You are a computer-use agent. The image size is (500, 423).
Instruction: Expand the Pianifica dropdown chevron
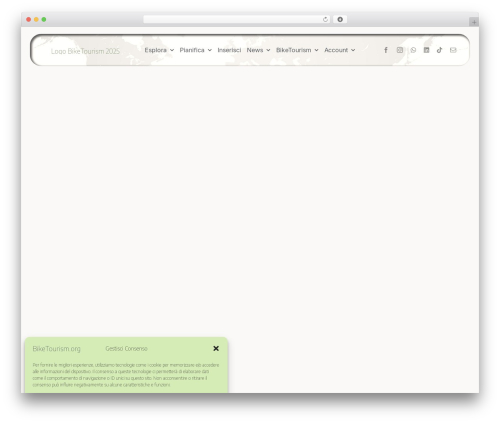click(210, 50)
